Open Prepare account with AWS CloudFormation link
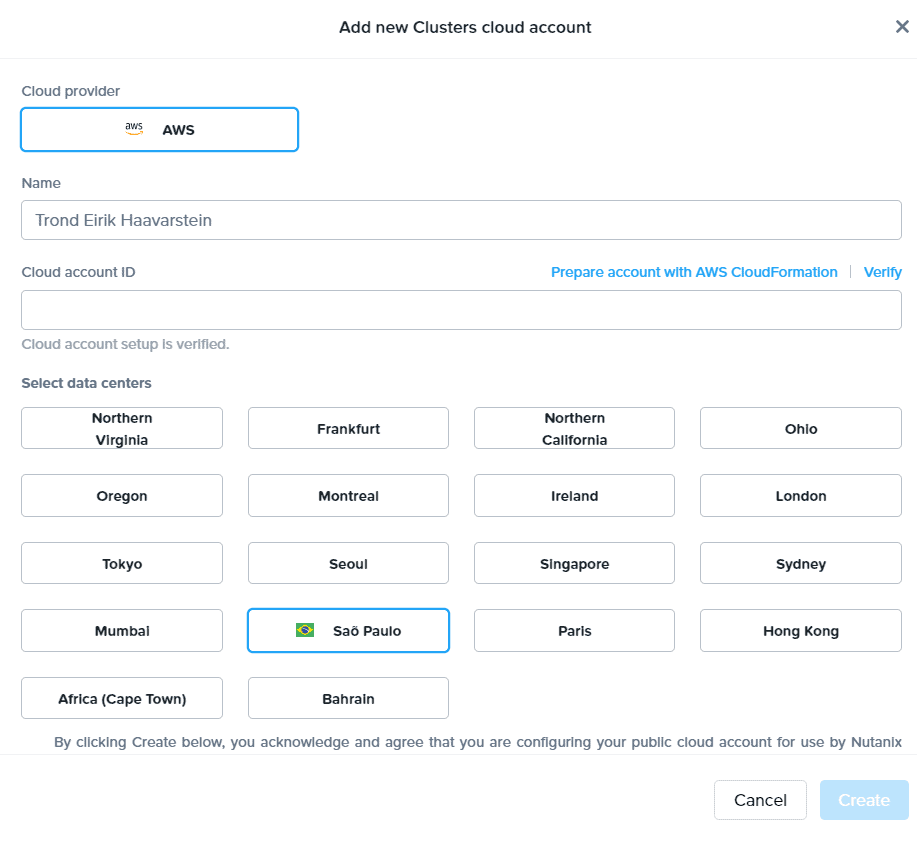This screenshot has height=845, width=917. [x=694, y=272]
